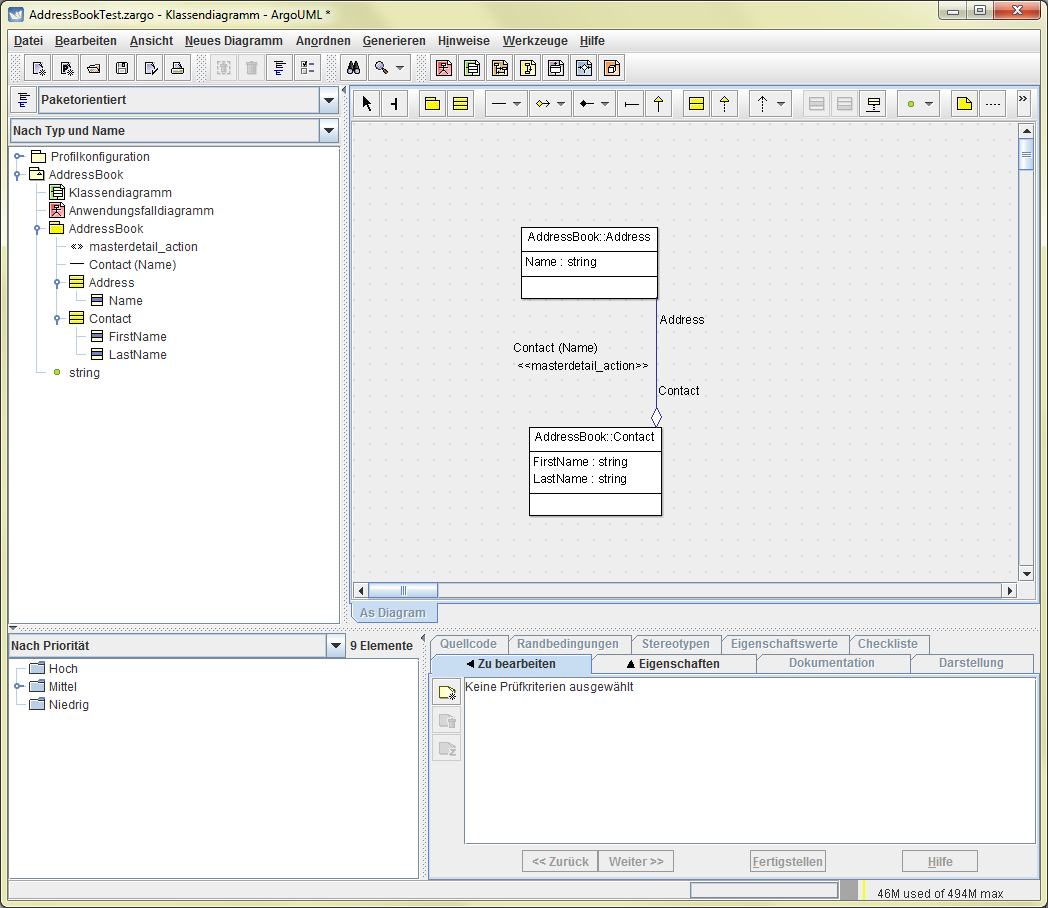Viewport: 1048px width, 908px height.
Task: Select the LastName attribute in tree
Action: tap(137, 355)
